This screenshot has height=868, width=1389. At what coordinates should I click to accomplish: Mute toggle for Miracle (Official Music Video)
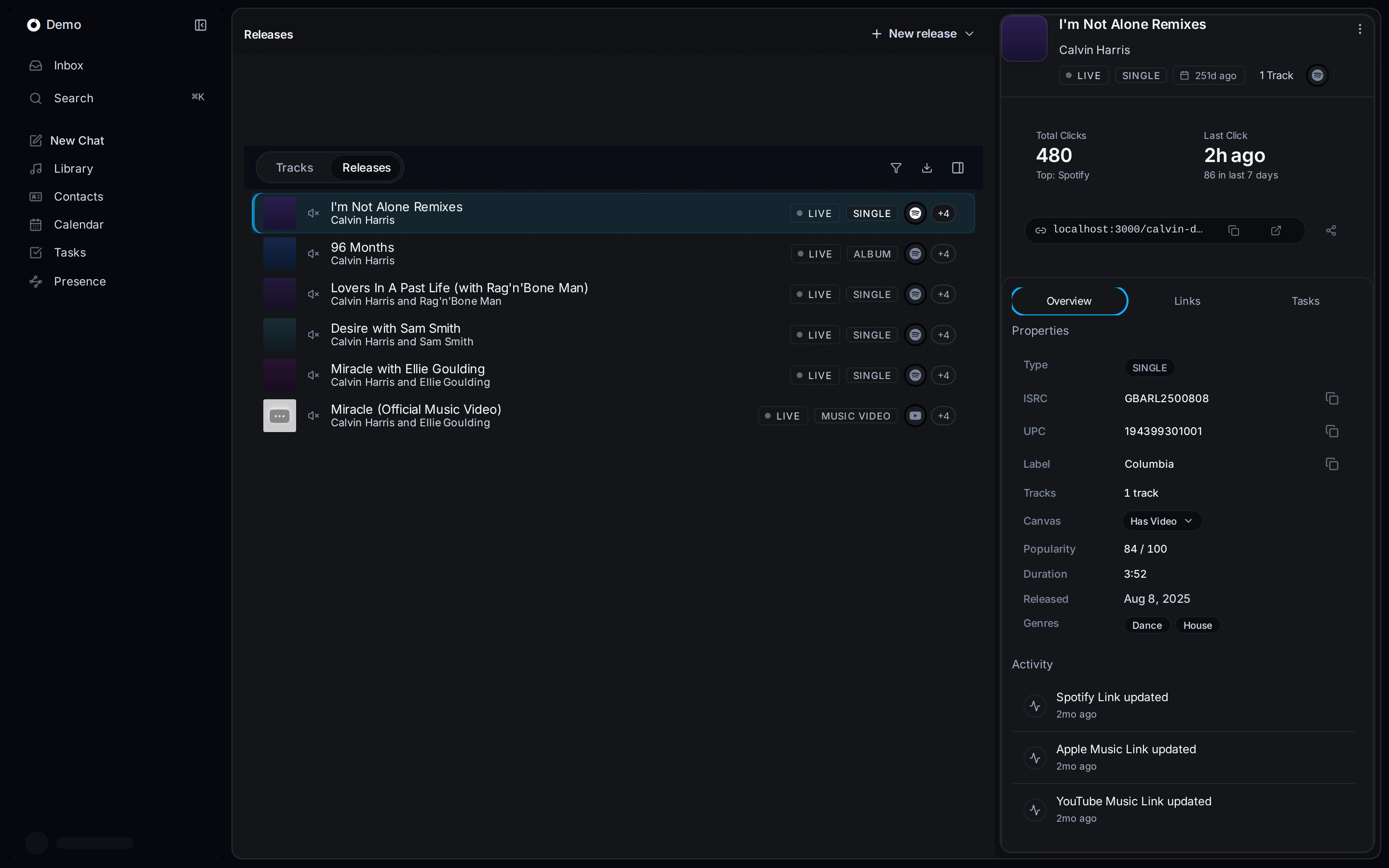[x=313, y=416]
